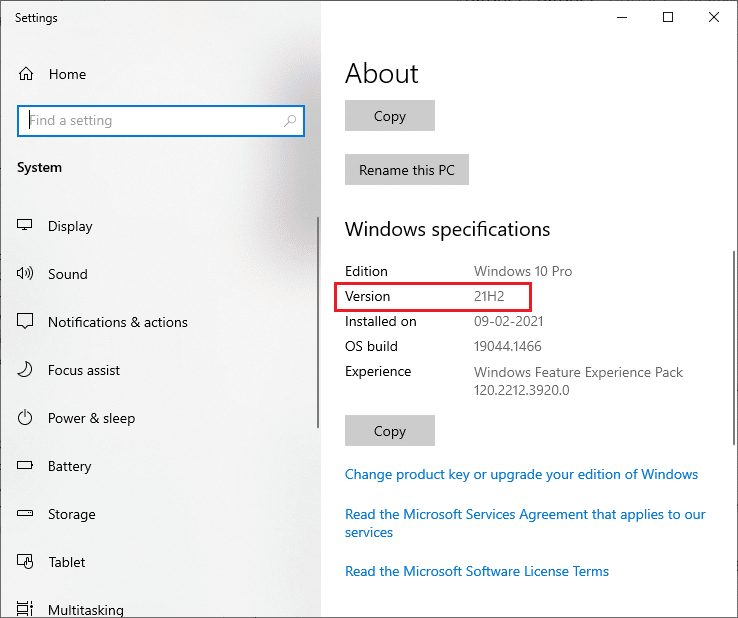
Task: Open Display settings
Action: (70, 226)
